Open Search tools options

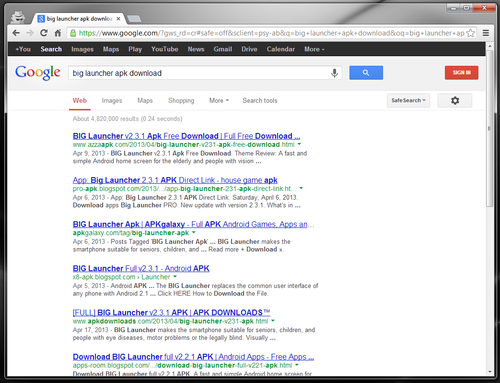coord(260,100)
